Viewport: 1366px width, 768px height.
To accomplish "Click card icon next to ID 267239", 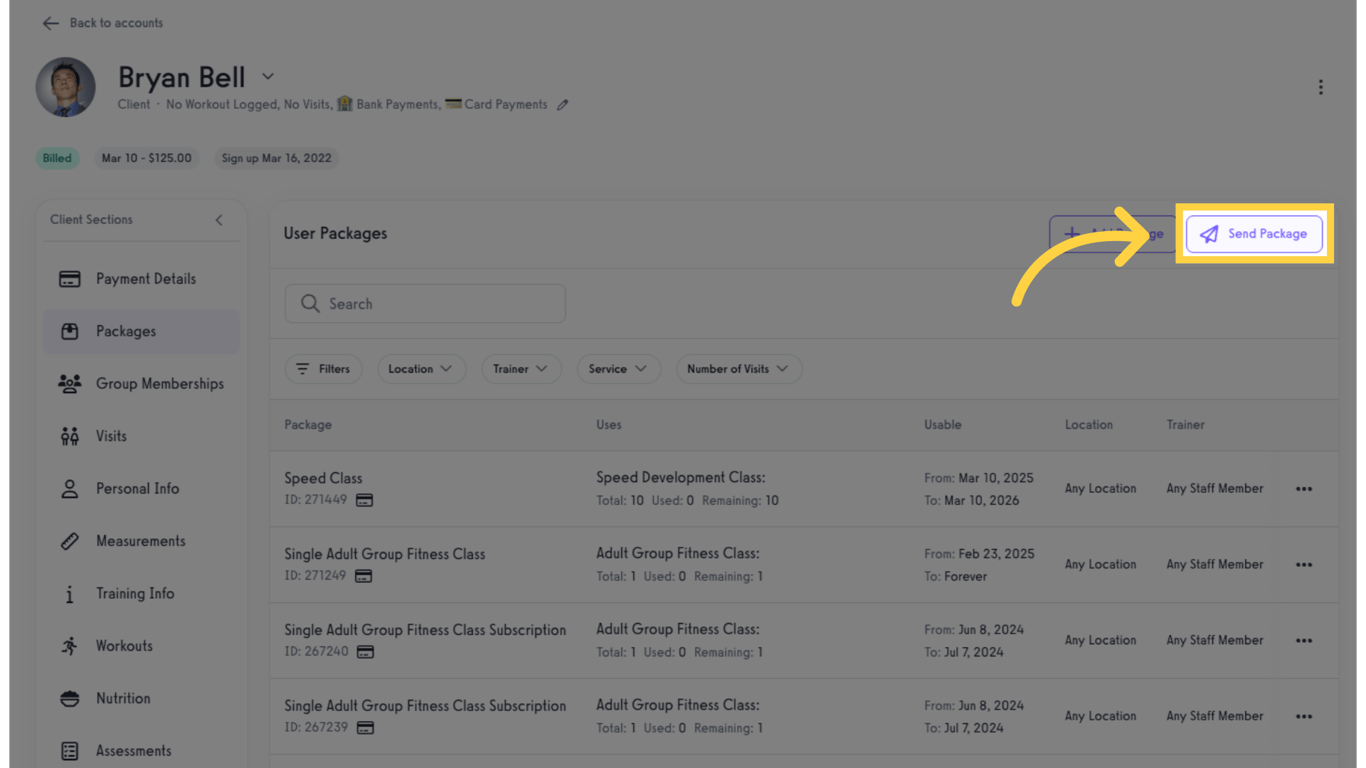I will [x=365, y=728].
